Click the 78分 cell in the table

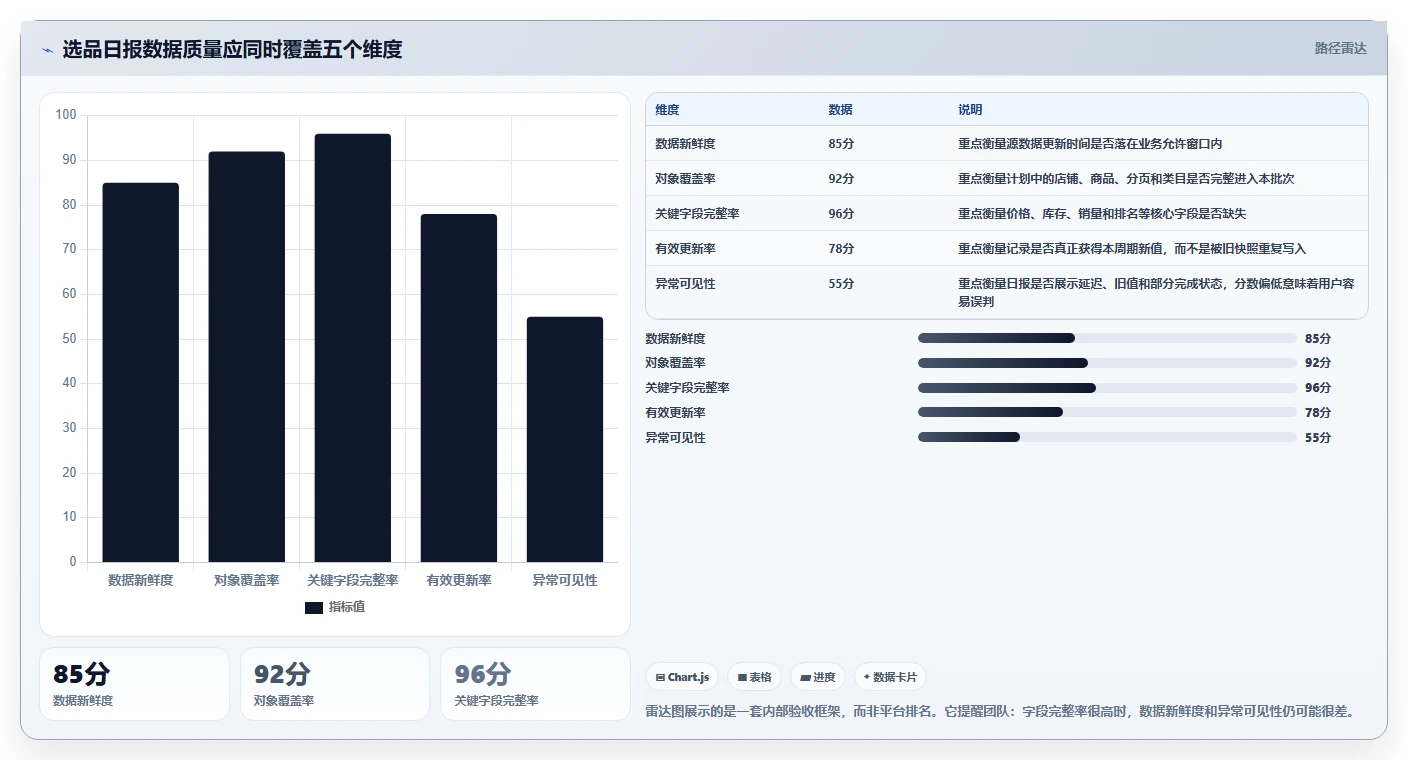point(841,249)
